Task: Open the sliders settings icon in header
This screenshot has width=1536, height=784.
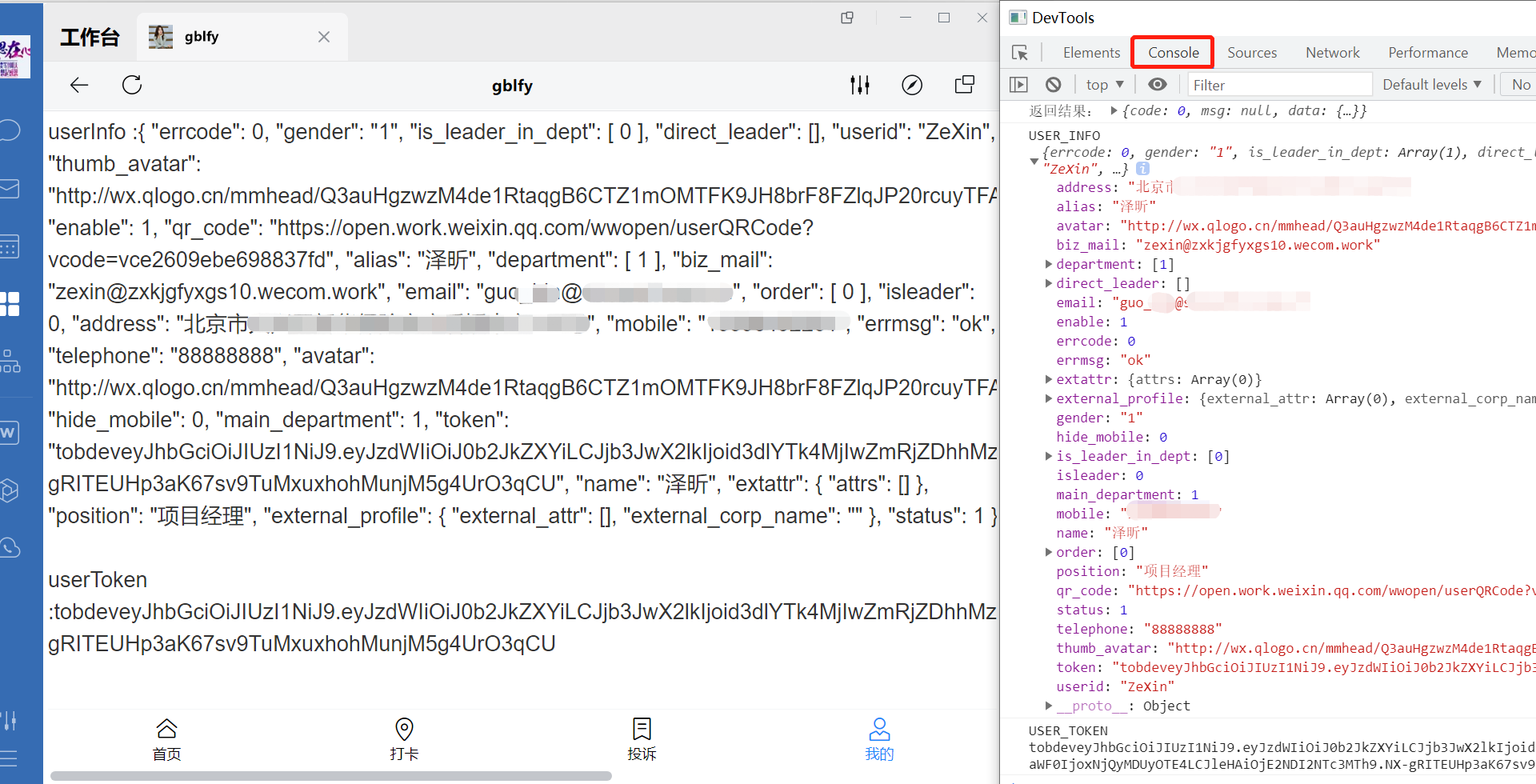Action: pos(860,85)
